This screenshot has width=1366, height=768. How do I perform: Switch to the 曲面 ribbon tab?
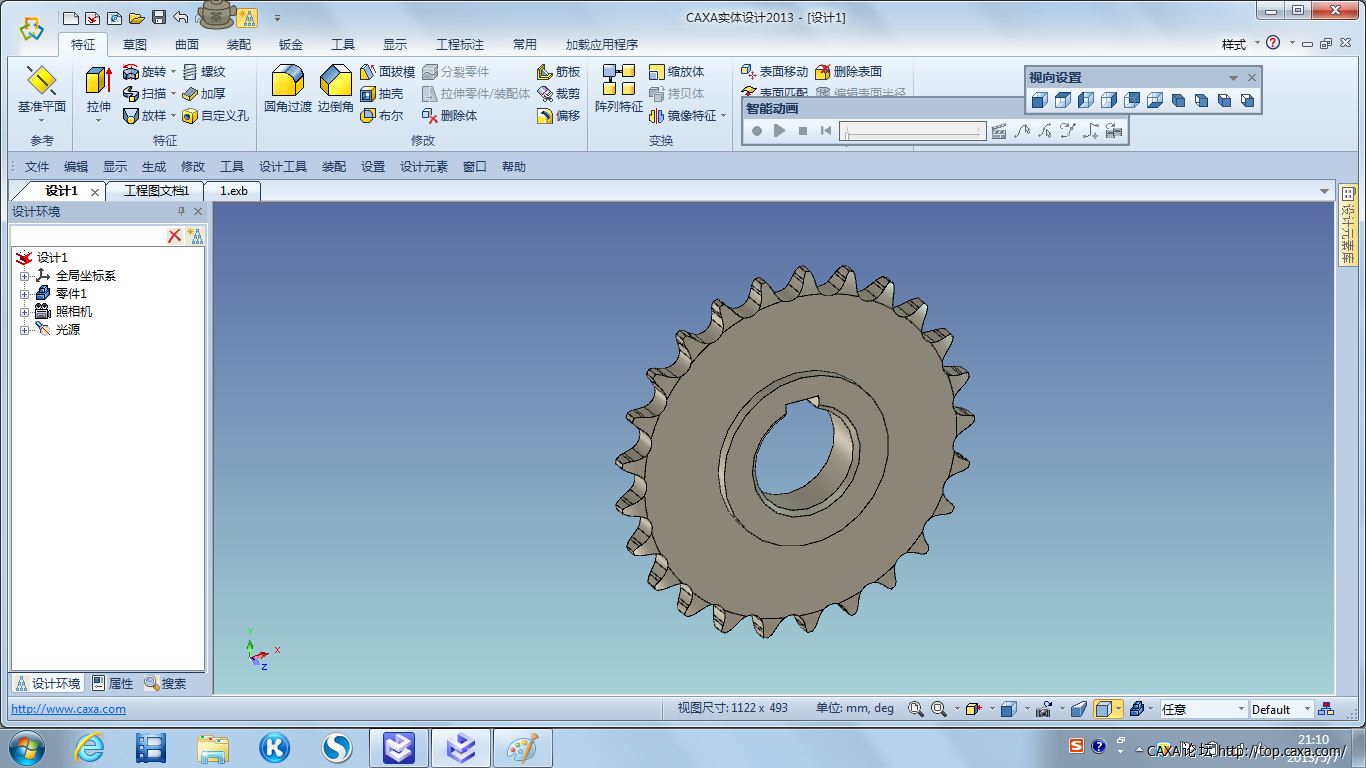(187, 45)
